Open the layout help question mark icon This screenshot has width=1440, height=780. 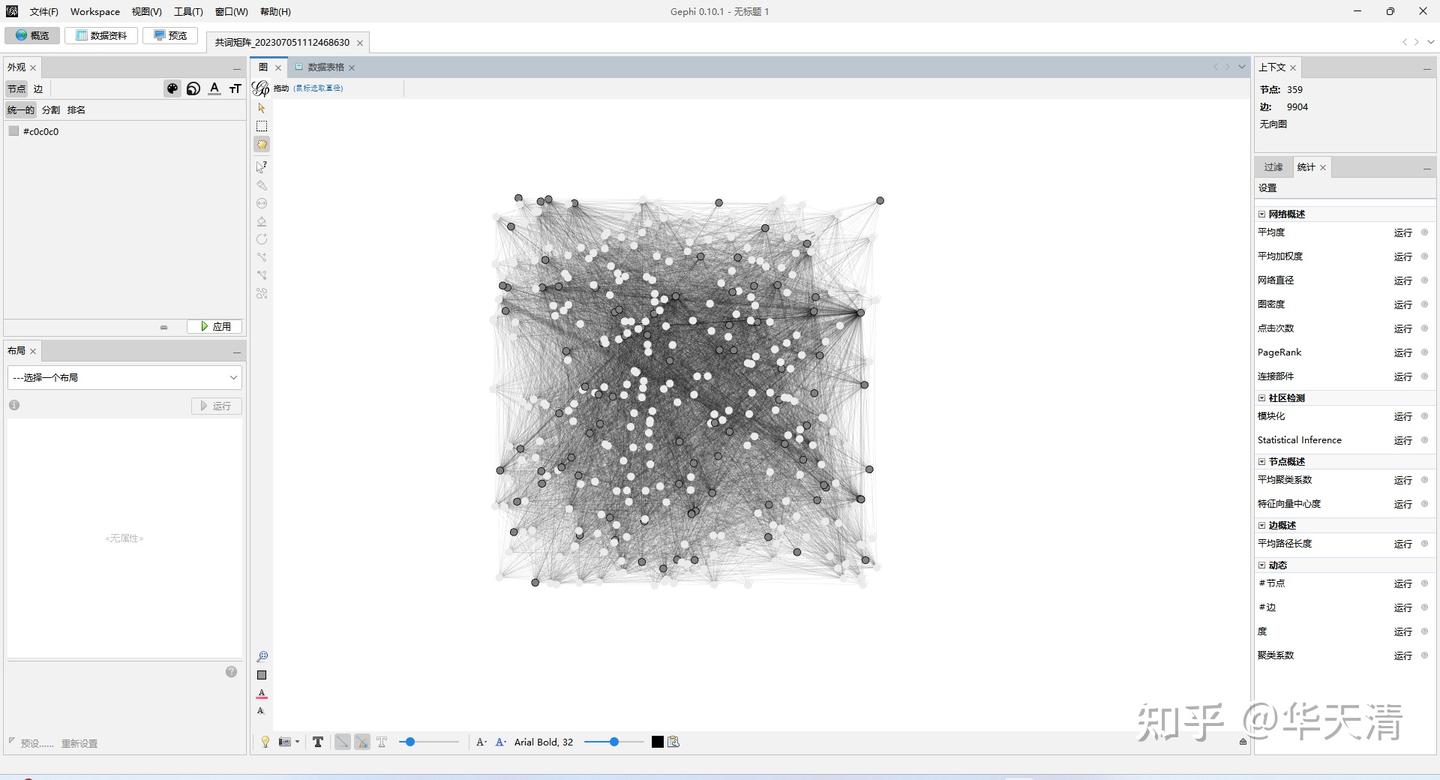[x=232, y=672]
